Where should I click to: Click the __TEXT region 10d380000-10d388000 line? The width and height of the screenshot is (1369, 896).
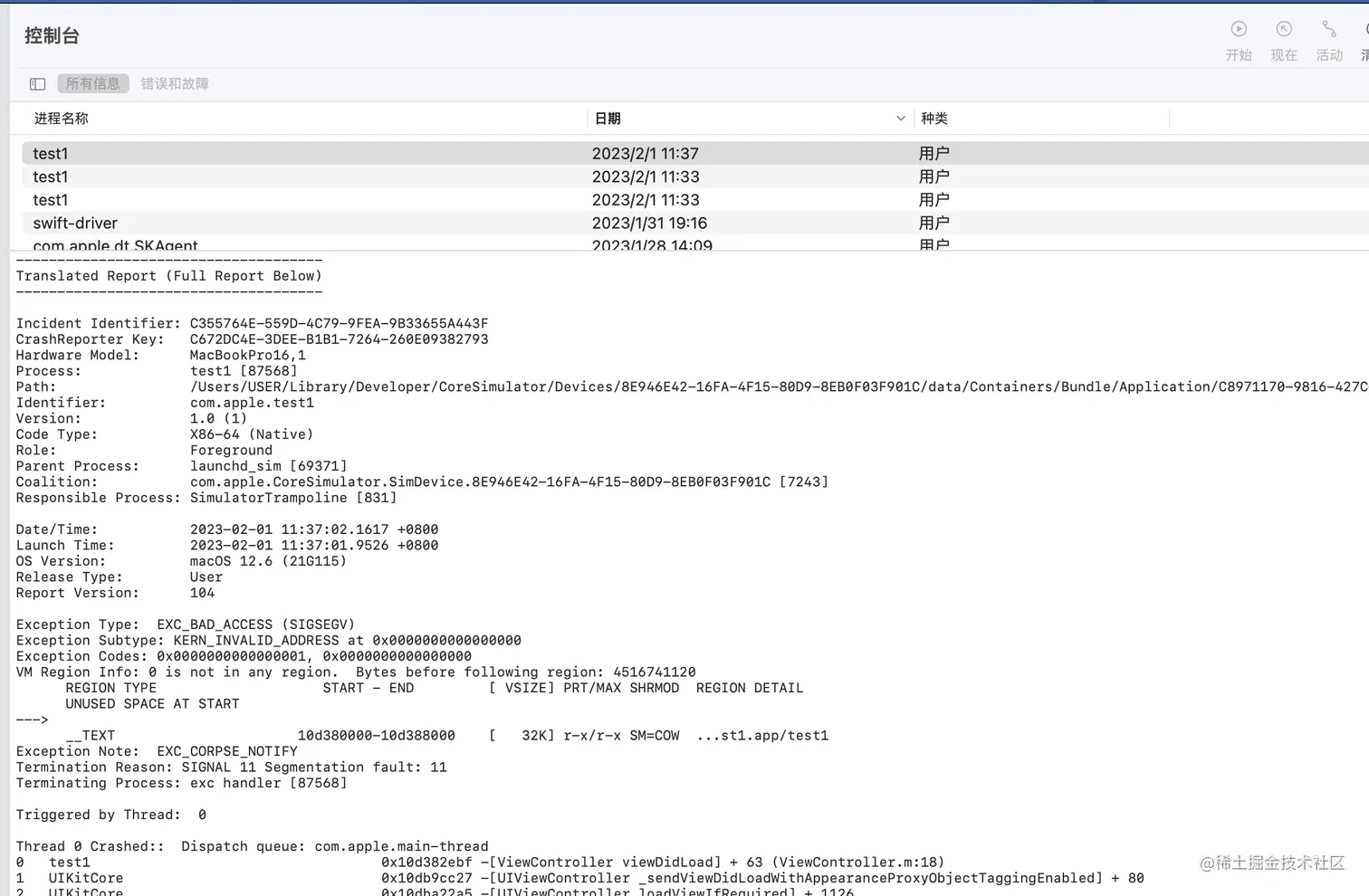447,735
